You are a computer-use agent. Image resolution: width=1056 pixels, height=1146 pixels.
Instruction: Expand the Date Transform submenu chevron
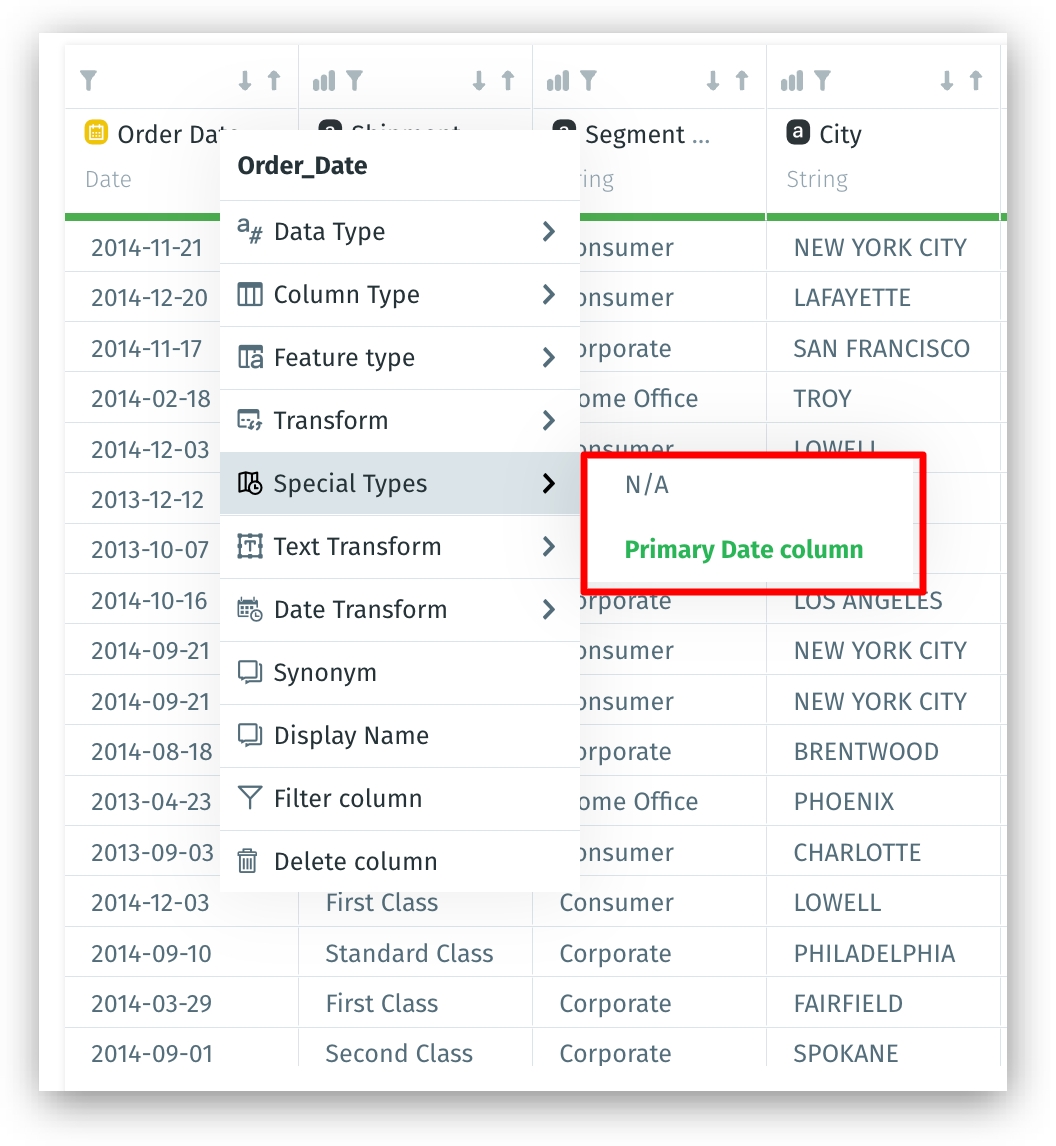tap(548, 609)
